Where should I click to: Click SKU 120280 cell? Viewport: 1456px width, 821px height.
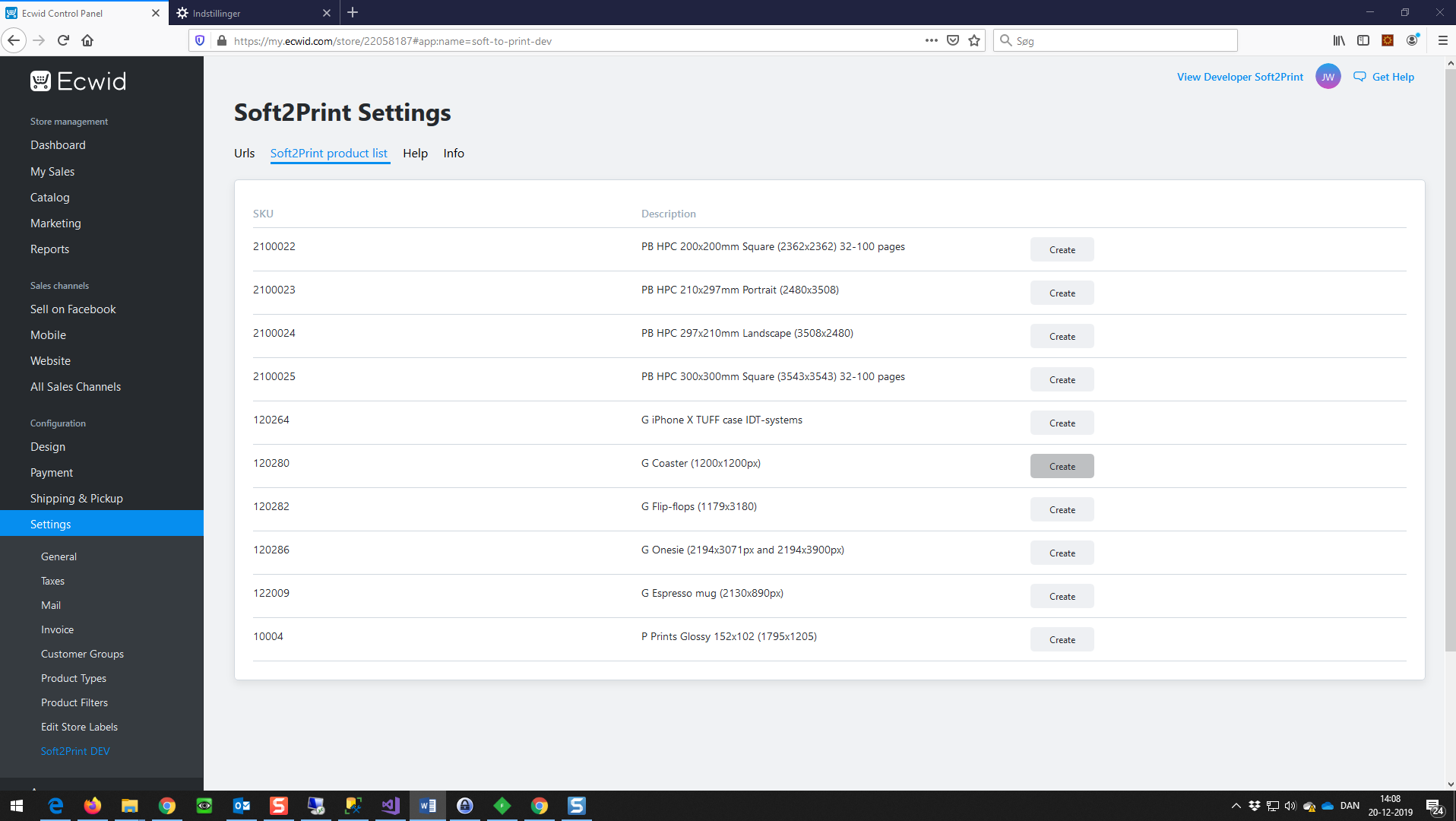coord(271,463)
